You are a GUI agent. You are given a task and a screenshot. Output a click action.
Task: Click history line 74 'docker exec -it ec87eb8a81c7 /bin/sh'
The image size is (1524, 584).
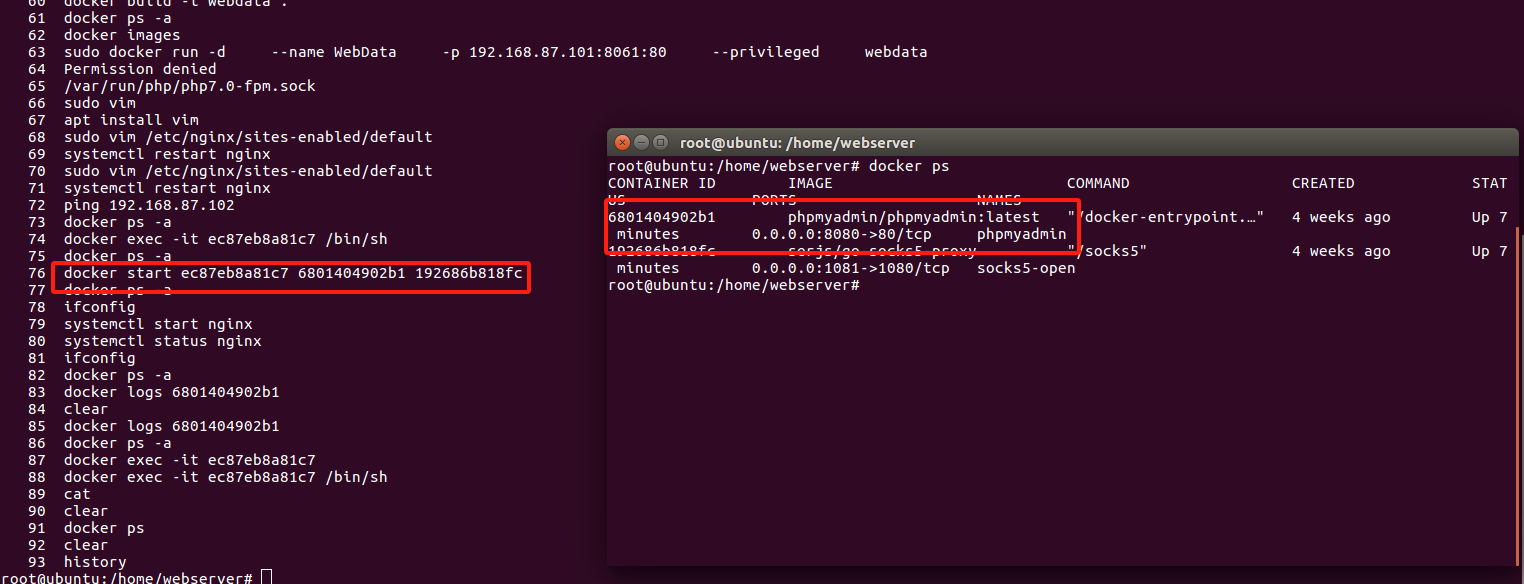(x=226, y=239)
